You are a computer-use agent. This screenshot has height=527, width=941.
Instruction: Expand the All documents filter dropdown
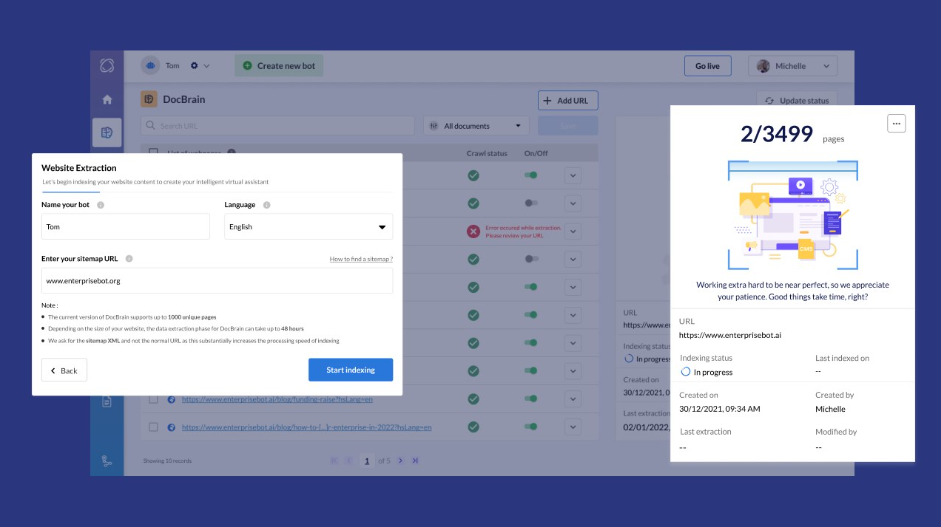pyautogui.click(x=476, y=126)
